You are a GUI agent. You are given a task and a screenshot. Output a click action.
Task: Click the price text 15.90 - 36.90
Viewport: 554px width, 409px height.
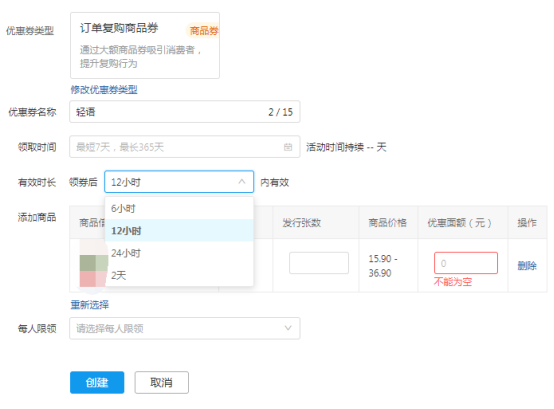click(x=383, y=266)
